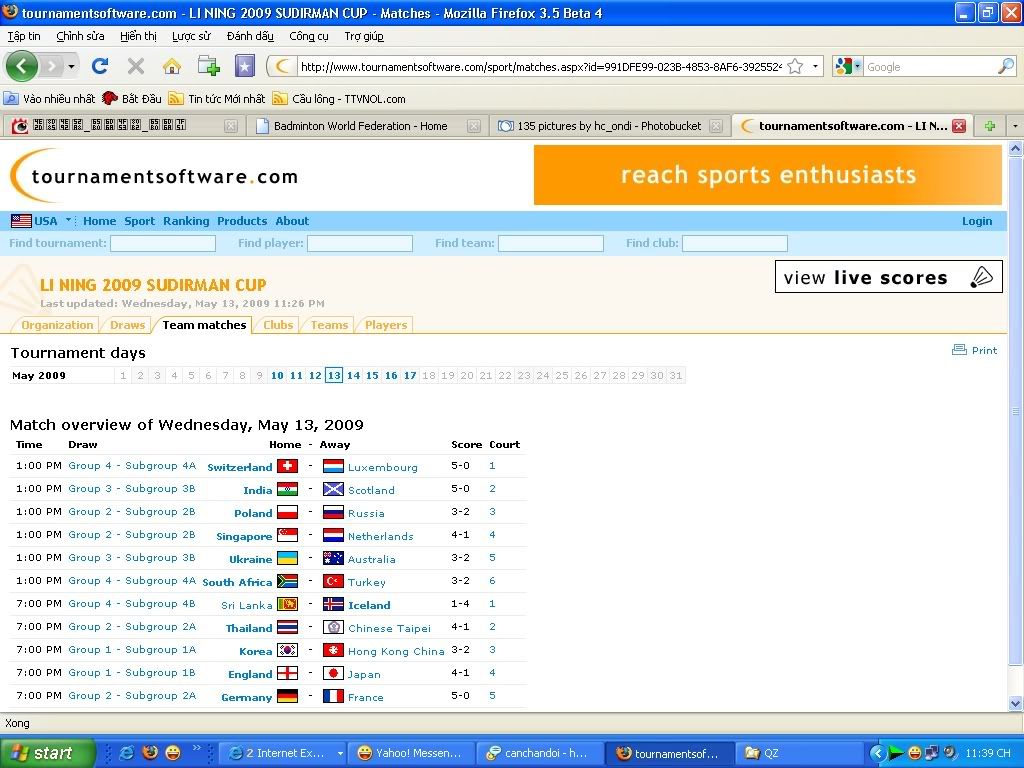Click the Japan flag icon
Image resolution: width=1024 pixels, height=768 pixels.
pyautogui.click(x=333, y=673)
